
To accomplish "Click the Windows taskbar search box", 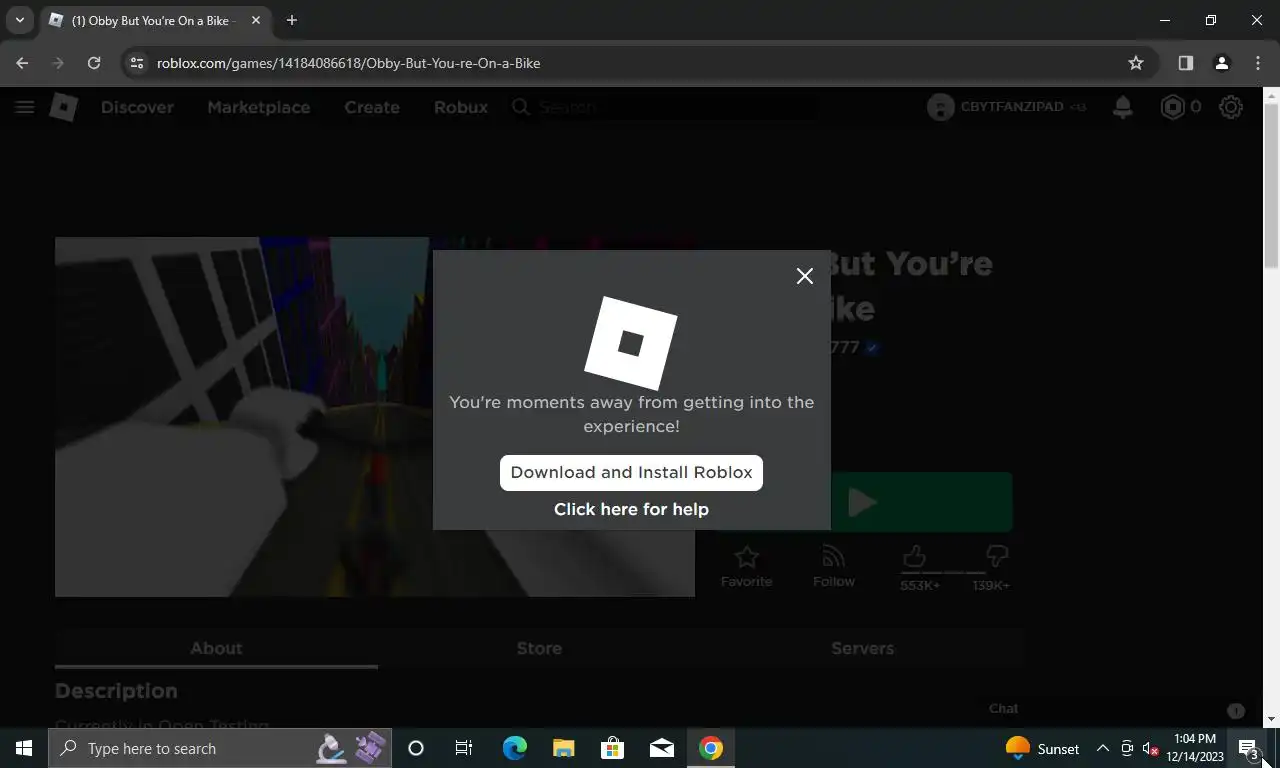I will 220,748.
